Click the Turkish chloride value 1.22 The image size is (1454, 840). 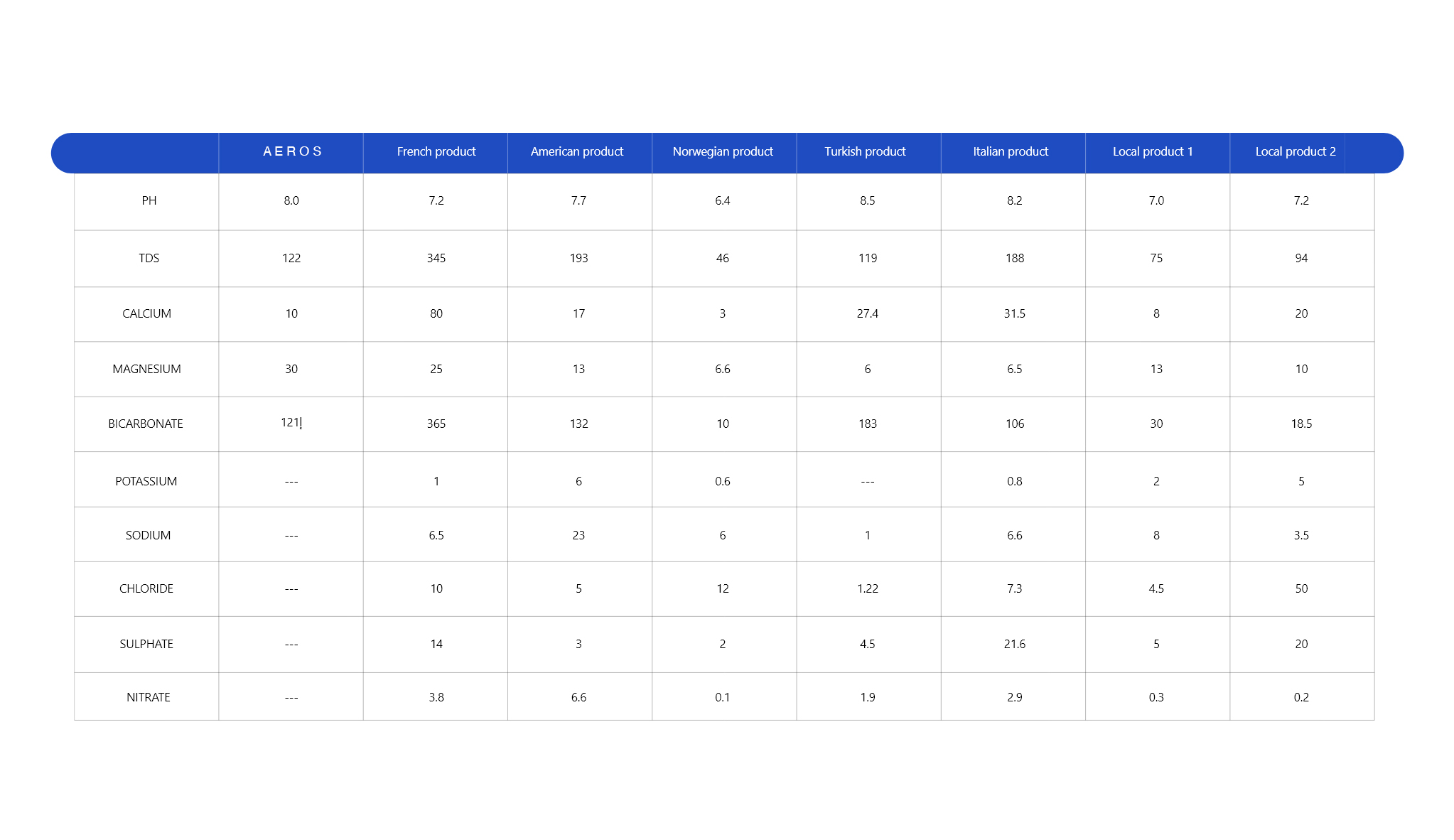pyautogui.click(x=868, y=588)
